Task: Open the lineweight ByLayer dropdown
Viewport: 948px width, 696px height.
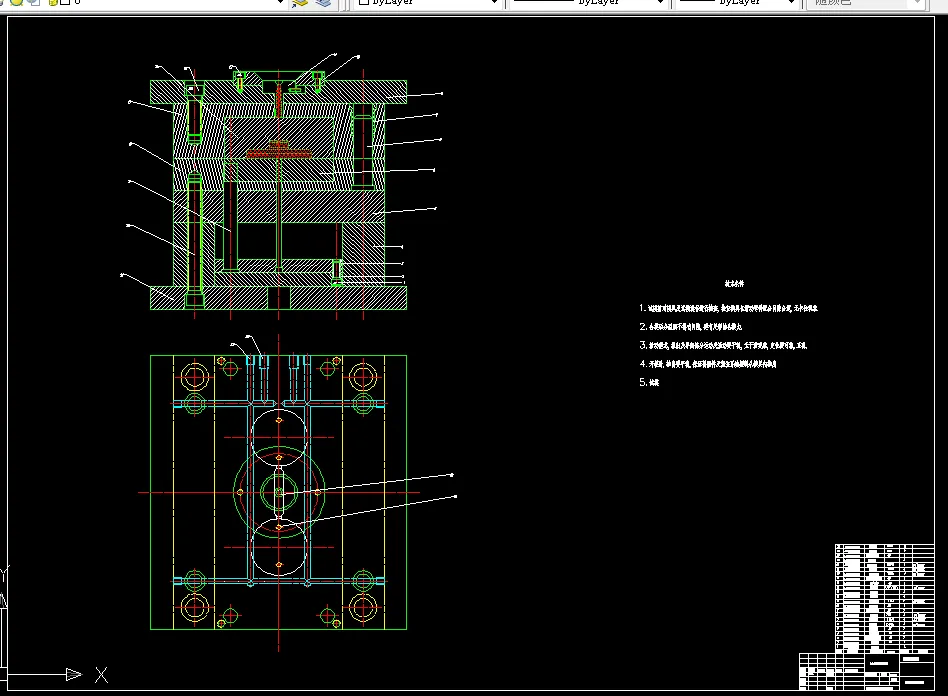Action: pyautogui.click(x=736, y=2)
